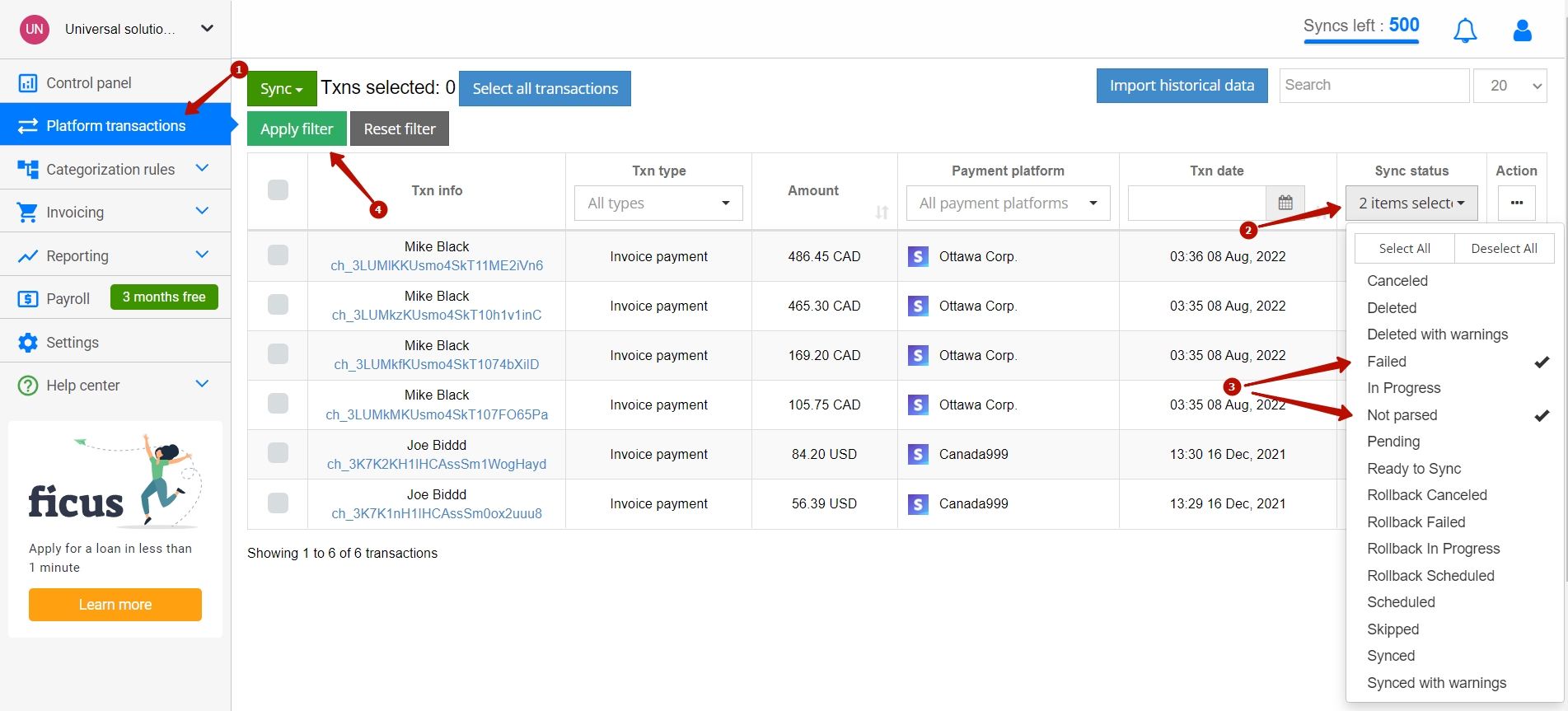Click the Payroll dollar icon
Viewport: 1568px width, 711px height.
point(28,299)
